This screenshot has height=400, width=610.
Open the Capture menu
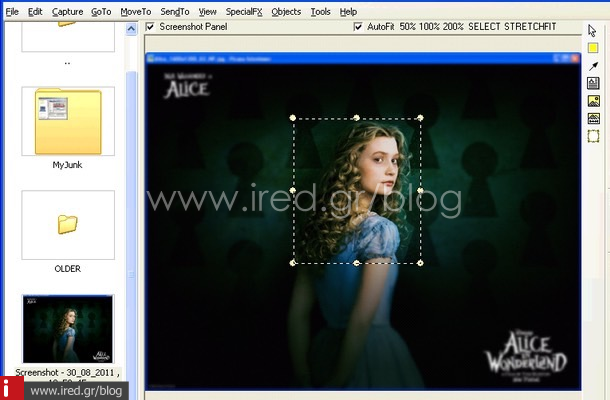coord(67,12)
